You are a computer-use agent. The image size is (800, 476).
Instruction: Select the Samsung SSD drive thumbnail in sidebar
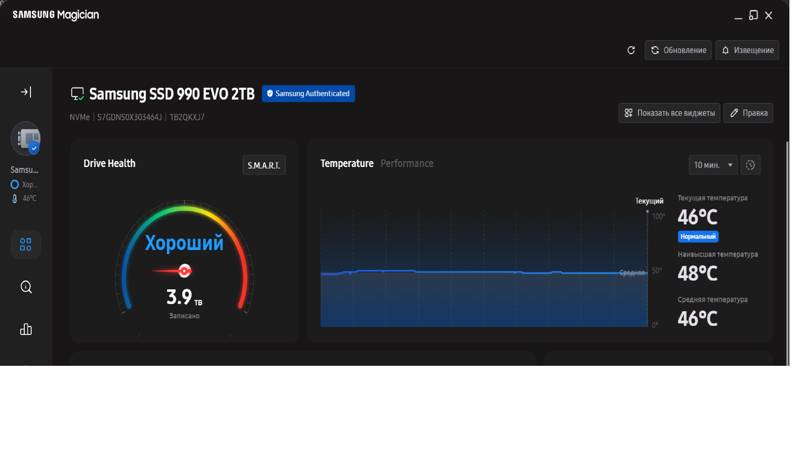25,140
